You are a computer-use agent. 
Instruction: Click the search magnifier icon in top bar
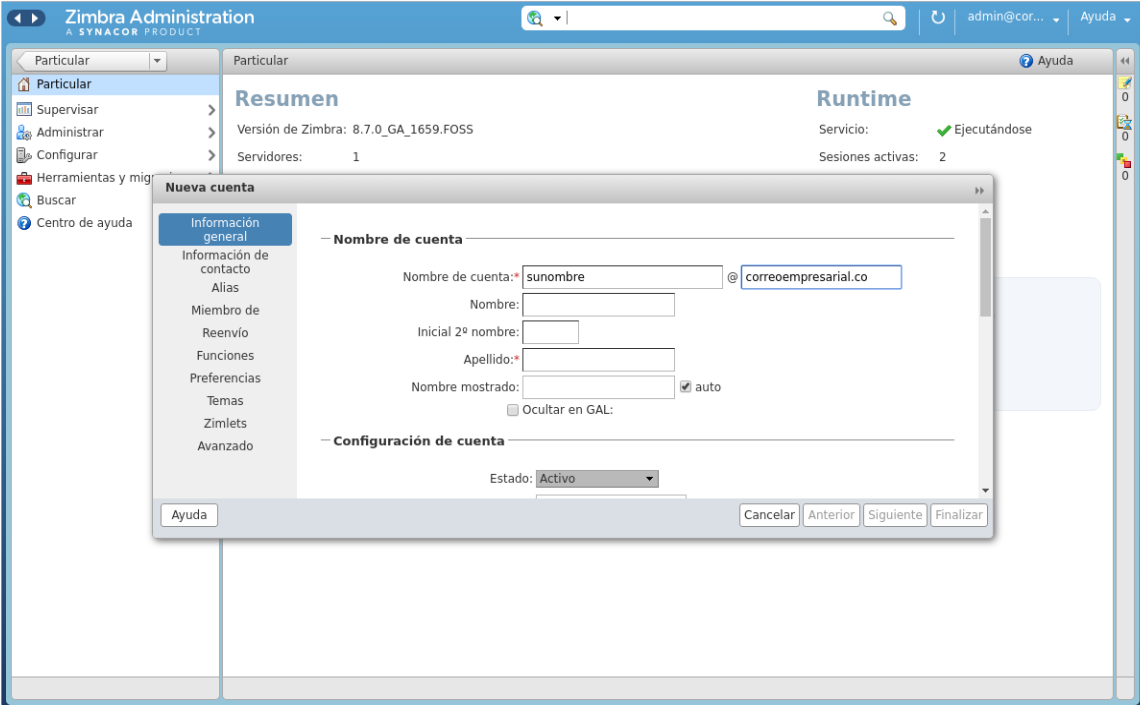point(889,18)
